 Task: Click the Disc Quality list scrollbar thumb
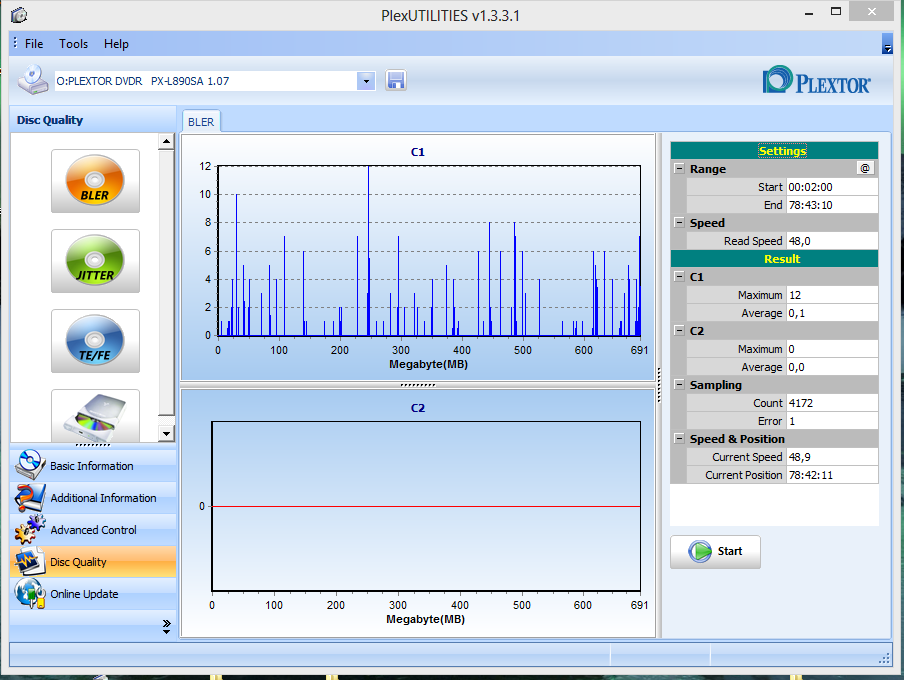[166, 282]
